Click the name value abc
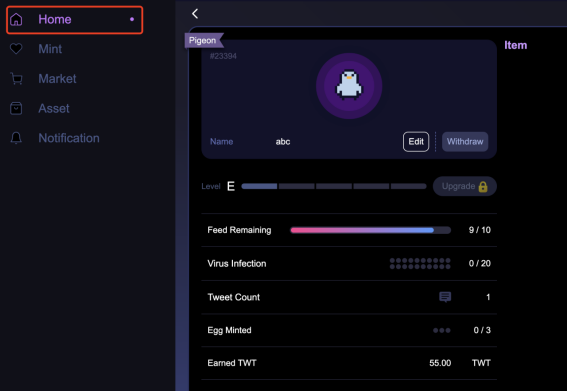The height and width of the screenshot is (391, 567). click(283, 141)
